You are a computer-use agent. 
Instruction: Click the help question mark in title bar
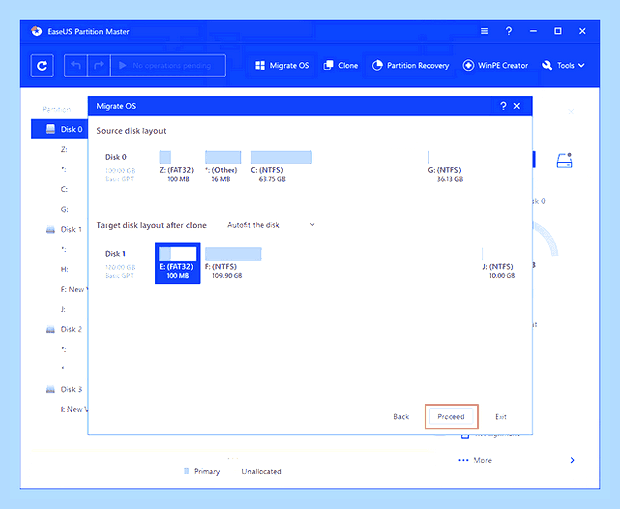point(509,31)
